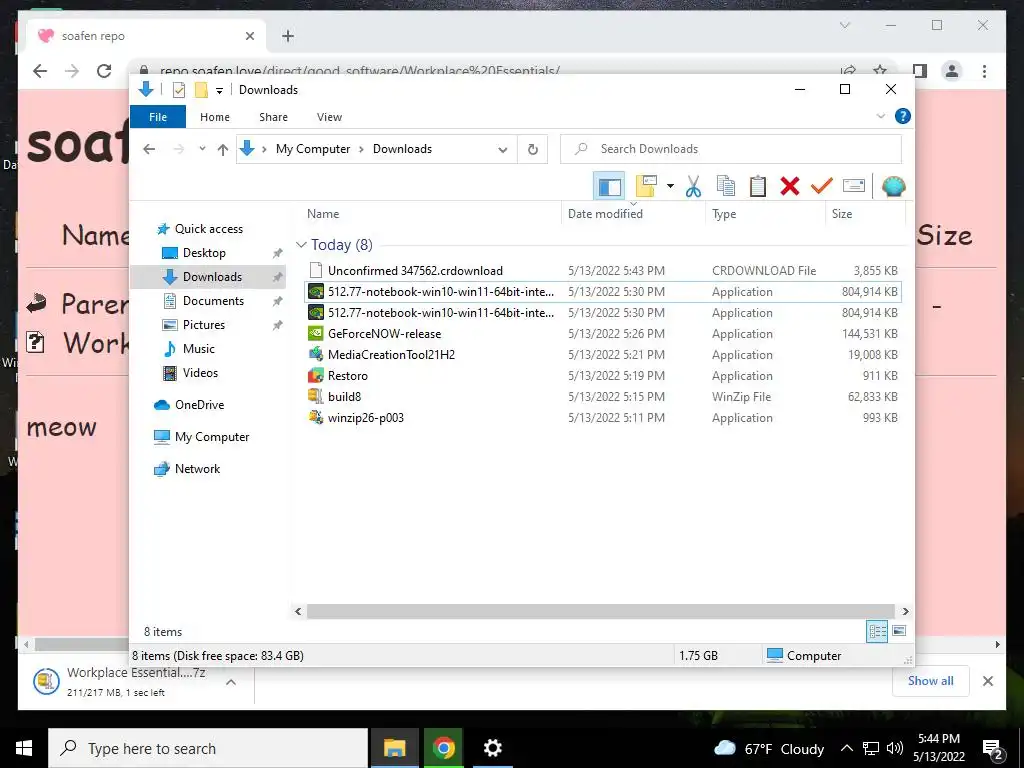Select the winzip26-p003 installer icon
Screen dimensions: 1024x768
click(x=316, y=417)
